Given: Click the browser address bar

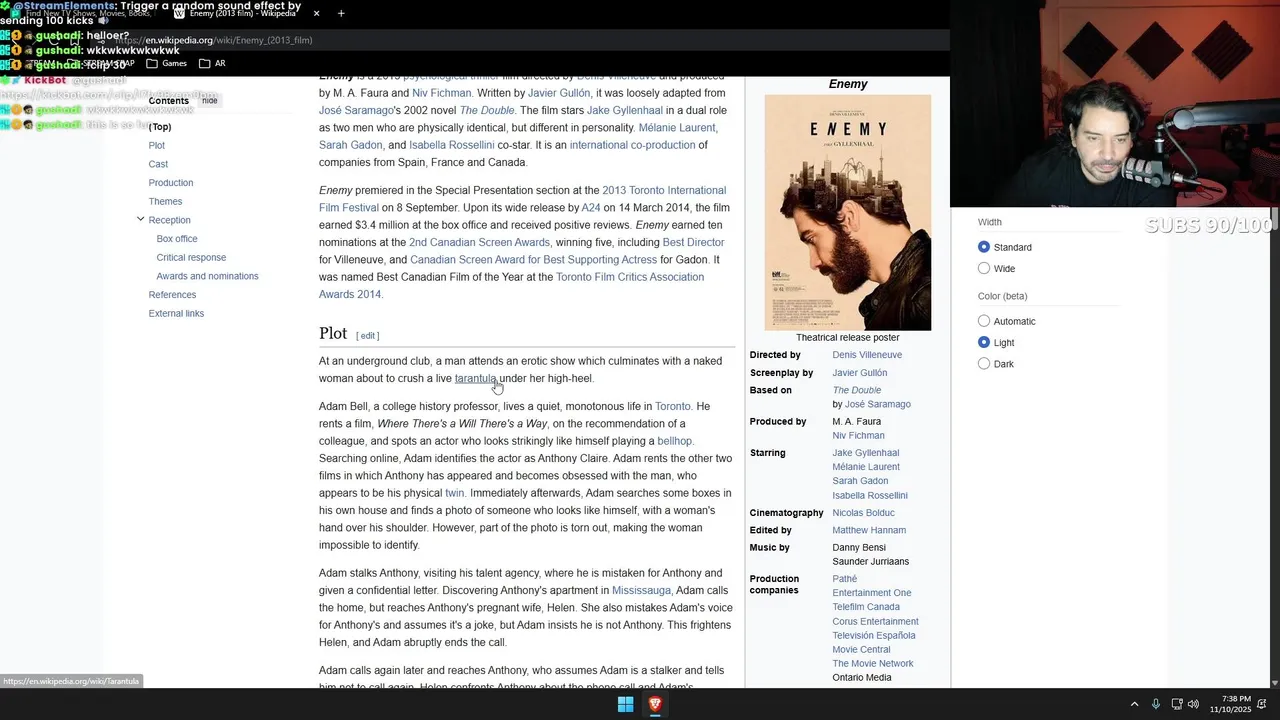Looking at the screenshot, I should (500, 41).
